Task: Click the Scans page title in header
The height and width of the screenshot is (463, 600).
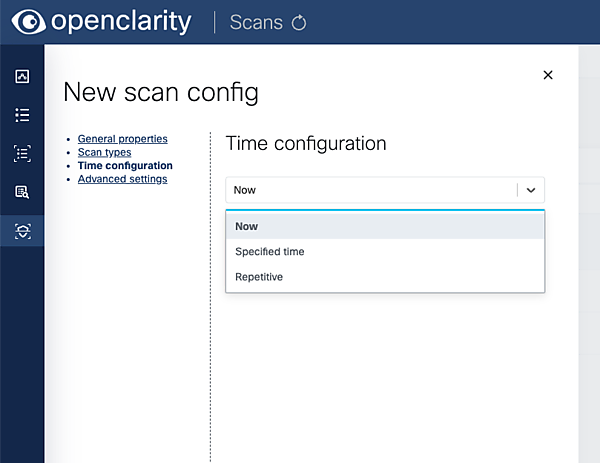Action: [256, 22]
